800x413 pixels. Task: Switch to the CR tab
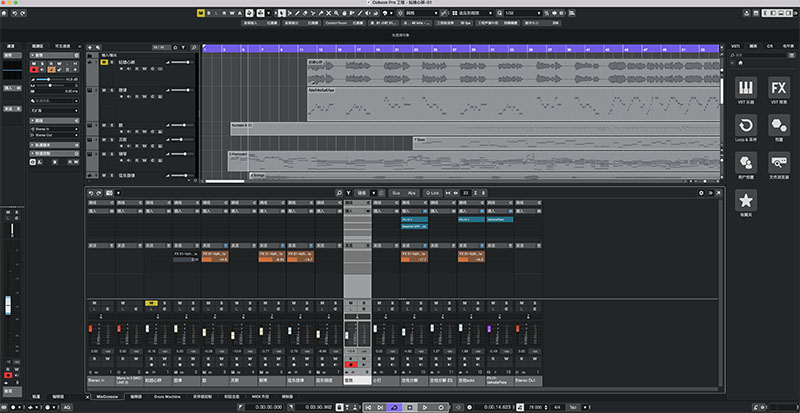tap(770, 46)
